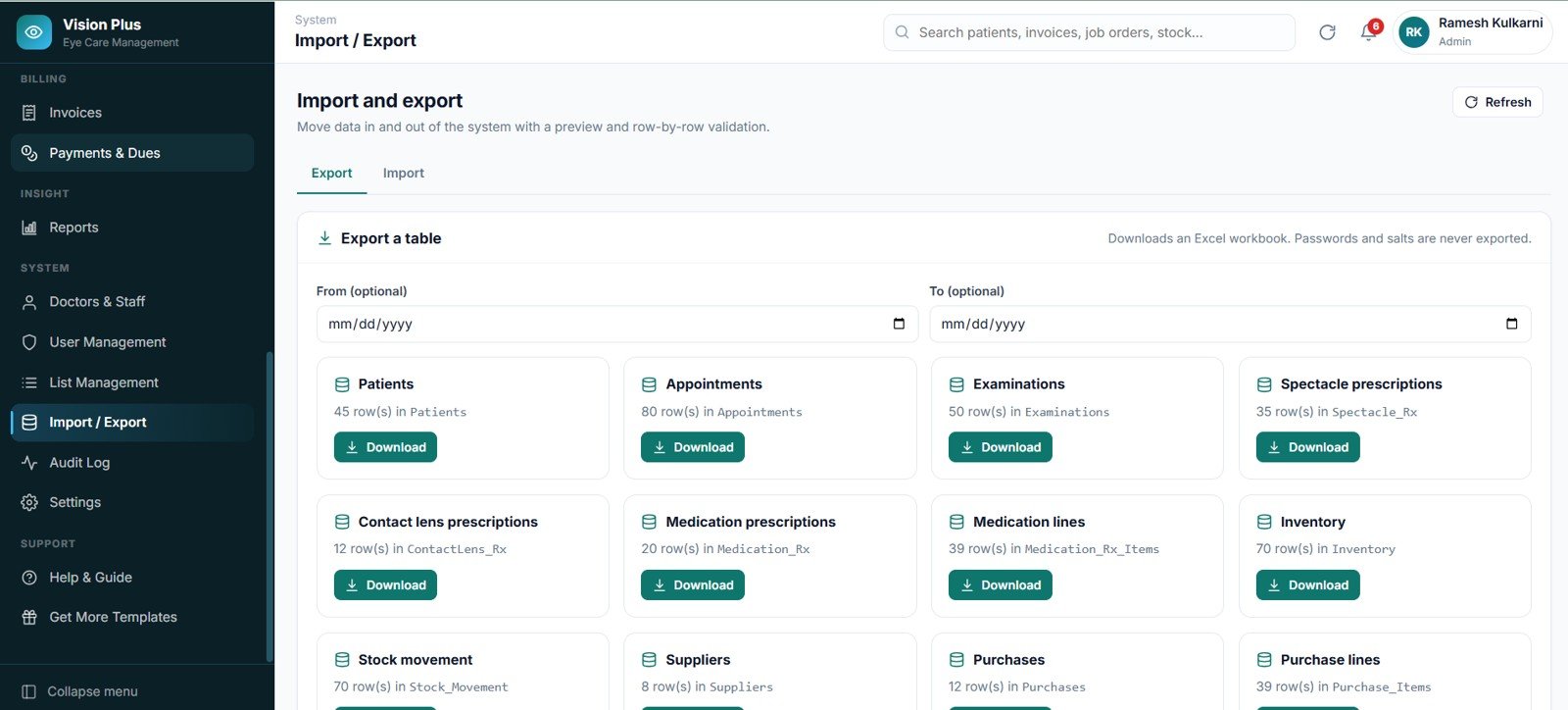Click the Settings gear icon

[29, 502]
